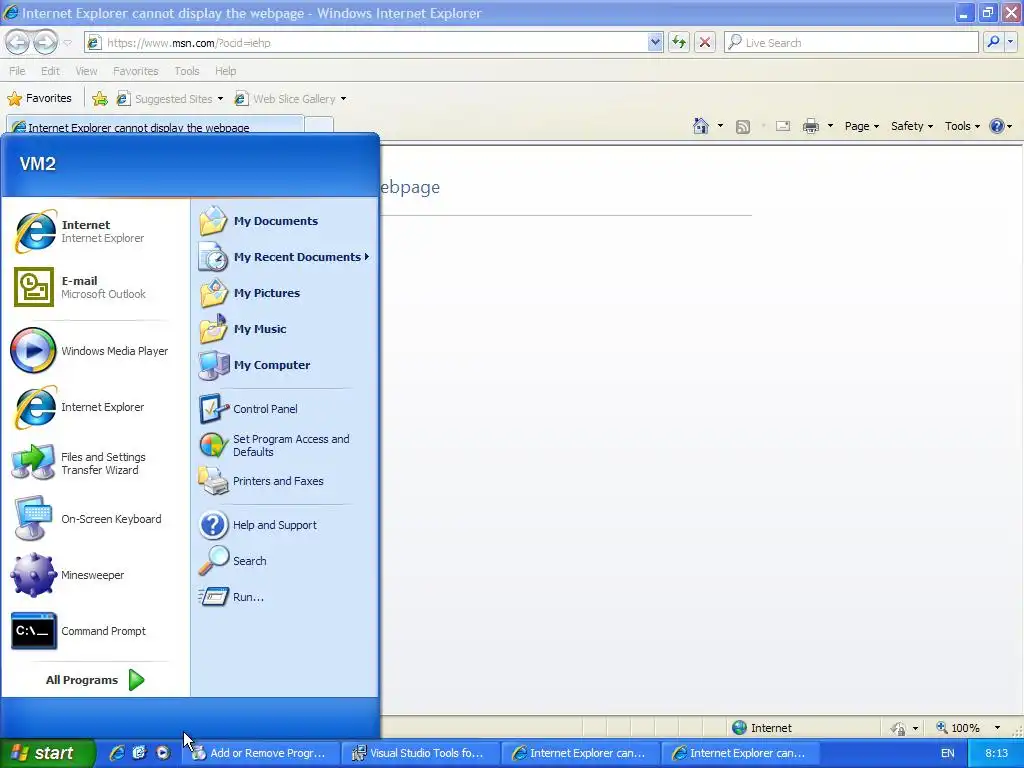This screenshot has height=768, width=1024.
Task: Click the Start button
Action: [x=47, y=753]
